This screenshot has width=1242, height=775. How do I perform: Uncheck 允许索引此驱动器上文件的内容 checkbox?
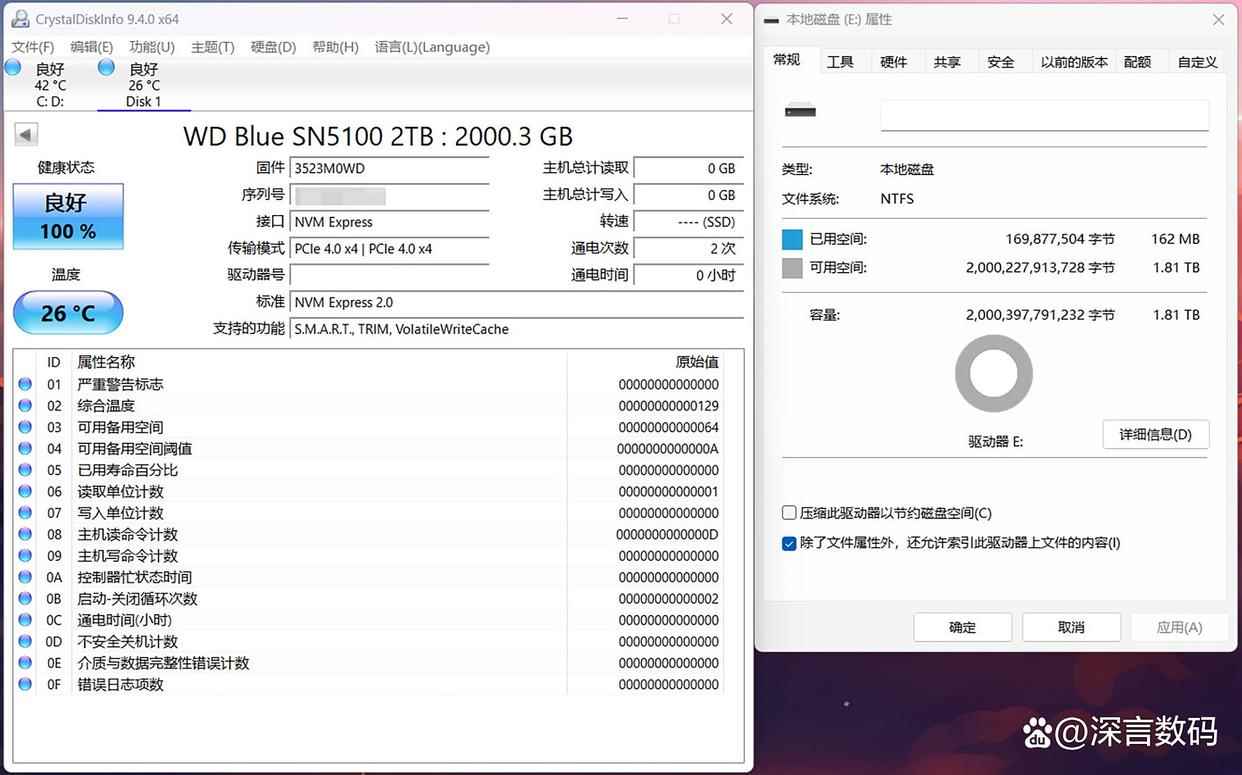click(789, 543)
